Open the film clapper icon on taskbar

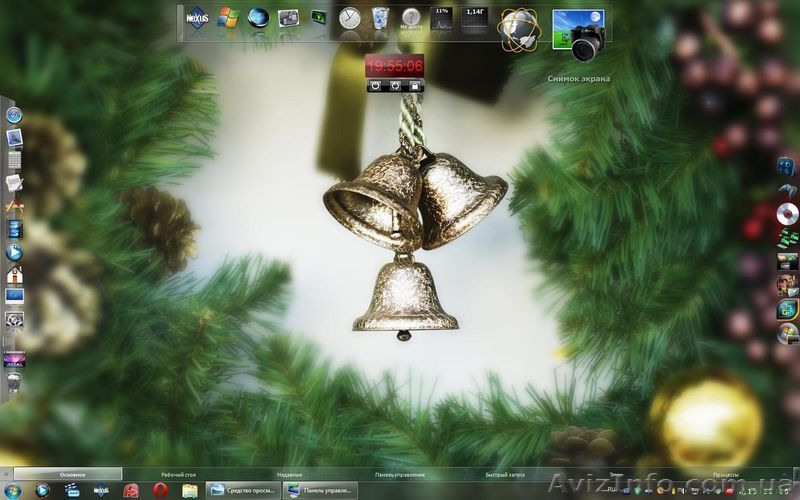72,491
